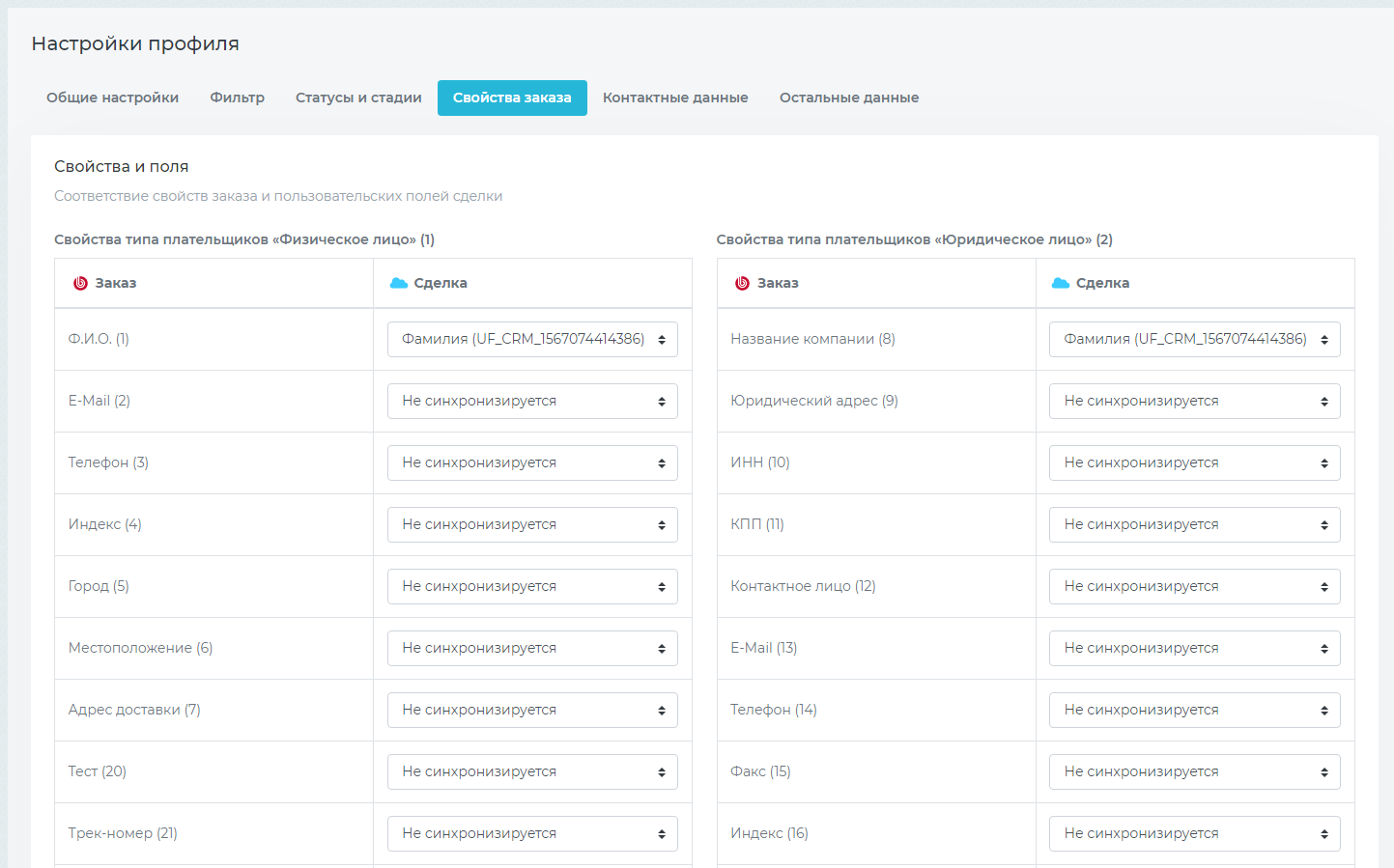
Task: Open the dropdown for Ф.И.О. (1)
Action: [x=532, y=339]
